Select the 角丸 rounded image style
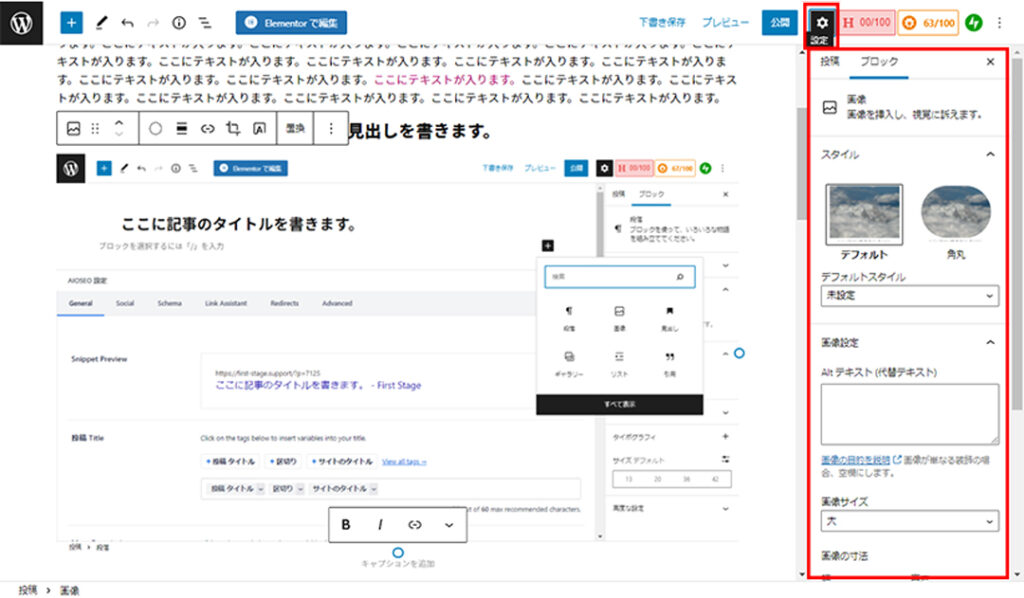The image size is (1024, 598). (x=955, y=214)
